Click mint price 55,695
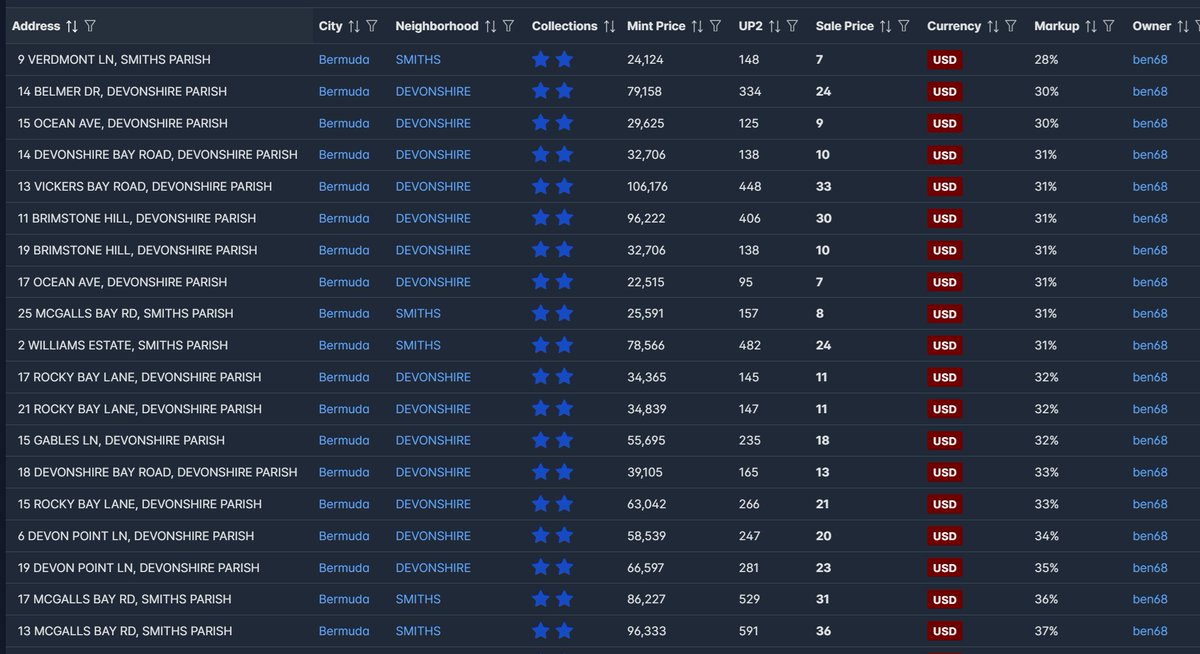 (646, 440)
